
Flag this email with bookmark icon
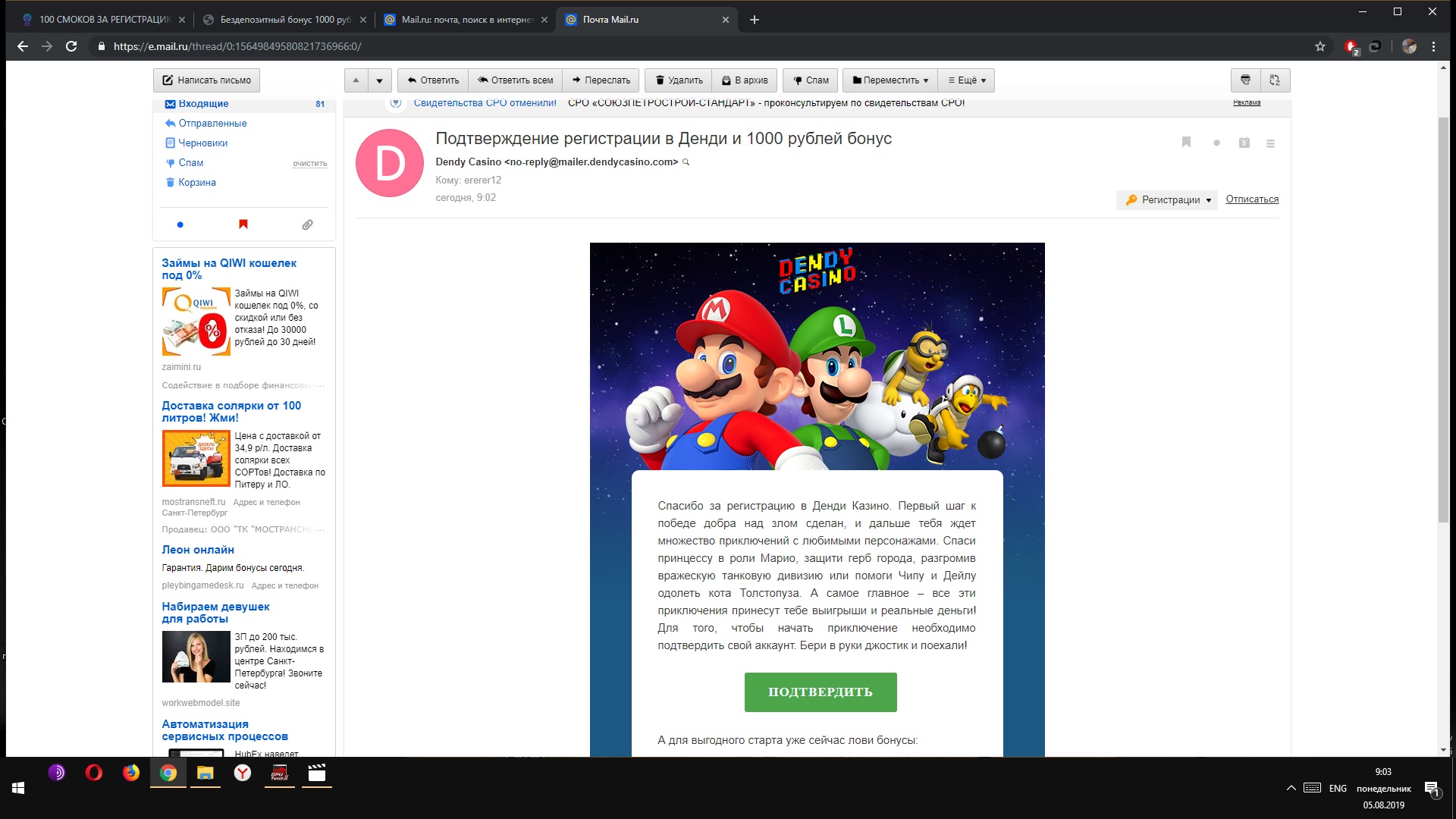(1187, 143)
